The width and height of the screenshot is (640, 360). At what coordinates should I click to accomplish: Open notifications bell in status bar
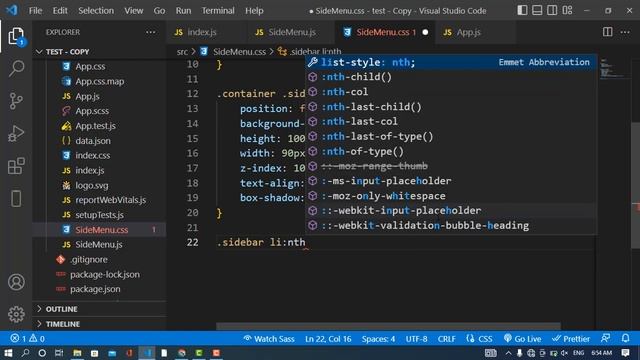(625, 338)
